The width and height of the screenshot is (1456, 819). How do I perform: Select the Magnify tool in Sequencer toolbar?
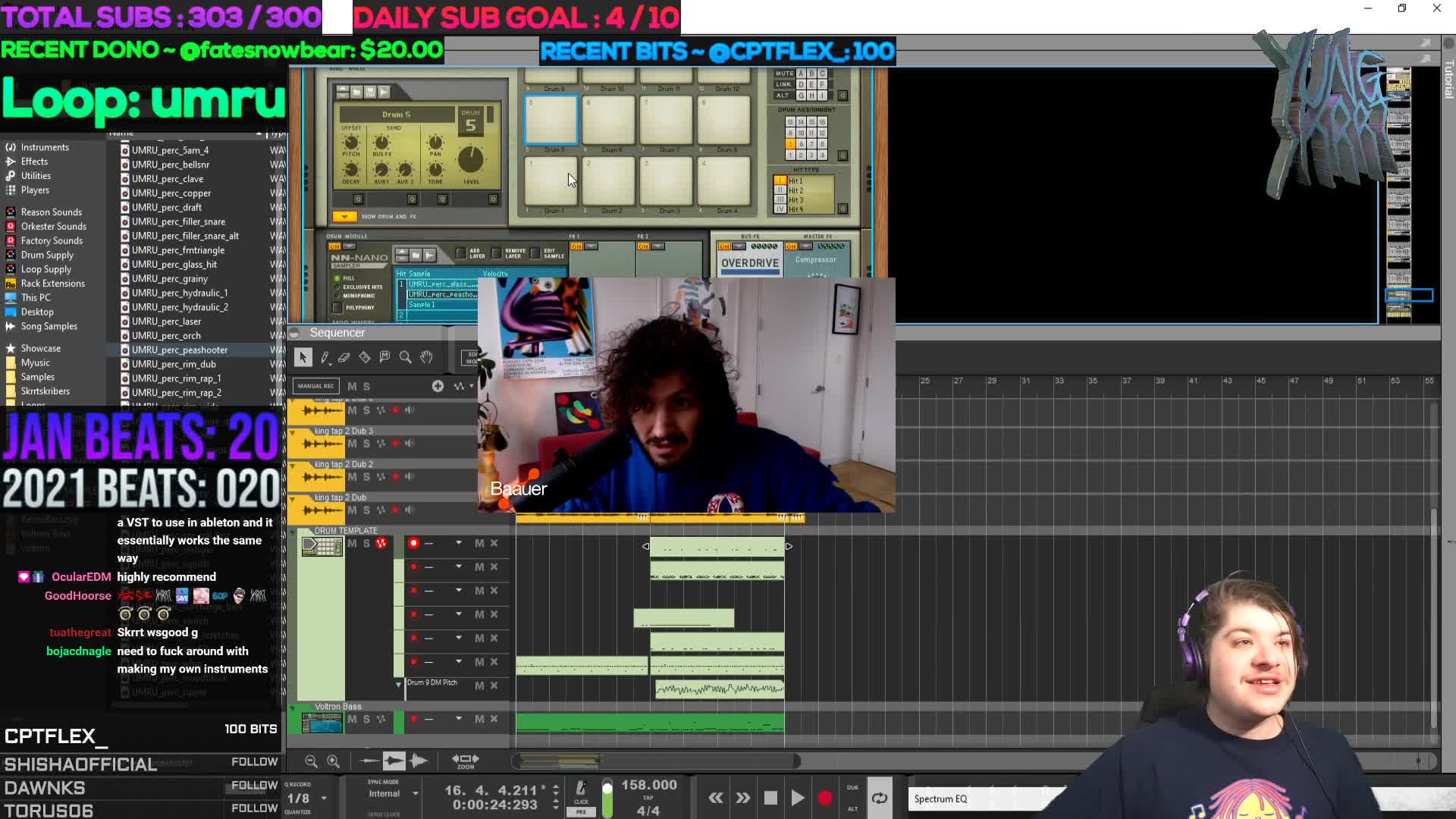coord(406,357)
